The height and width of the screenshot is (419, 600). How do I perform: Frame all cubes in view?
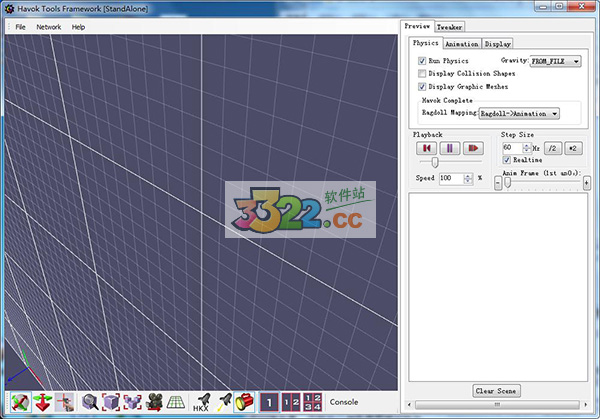point(132,402)
